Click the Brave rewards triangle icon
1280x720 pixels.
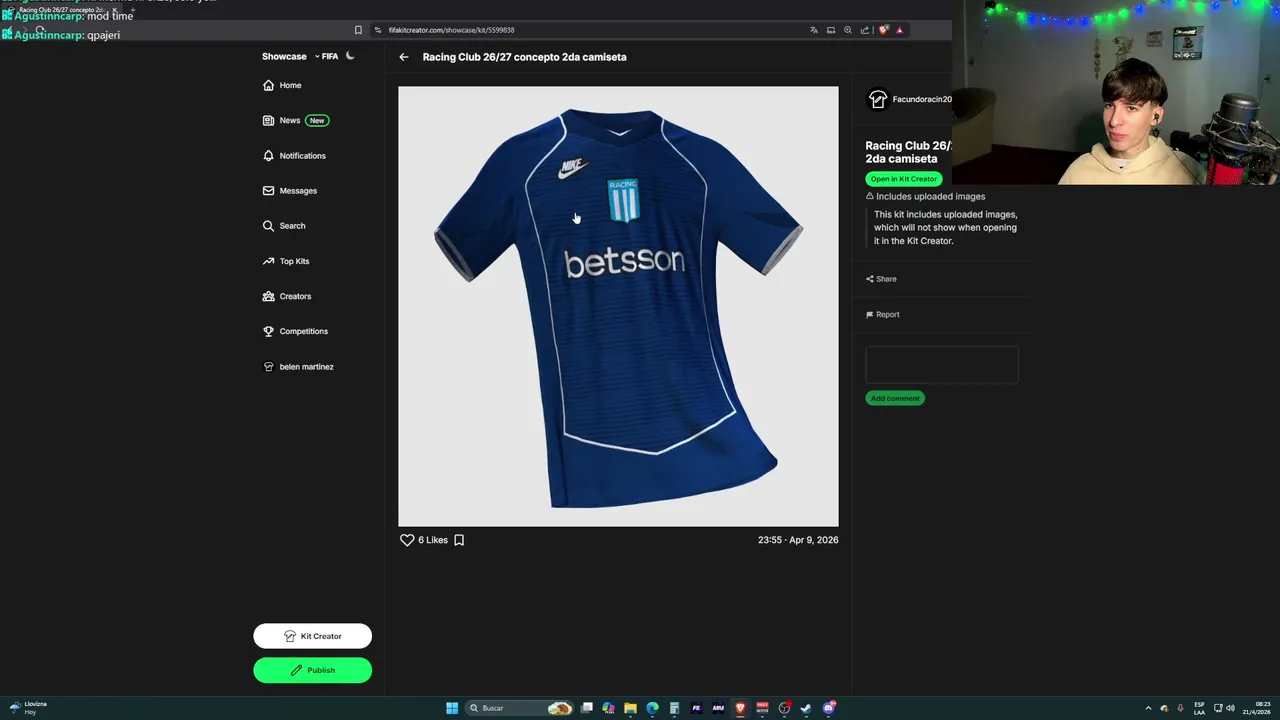pos(900,30)
